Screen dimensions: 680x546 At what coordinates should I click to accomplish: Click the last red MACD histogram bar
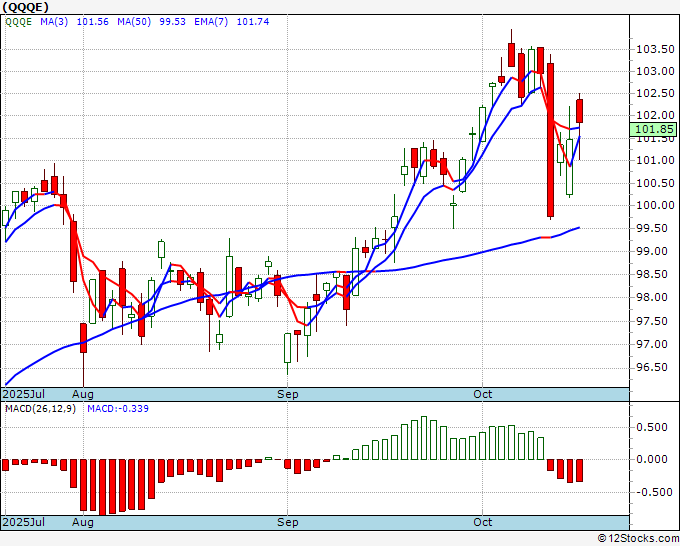coord(579,470)
